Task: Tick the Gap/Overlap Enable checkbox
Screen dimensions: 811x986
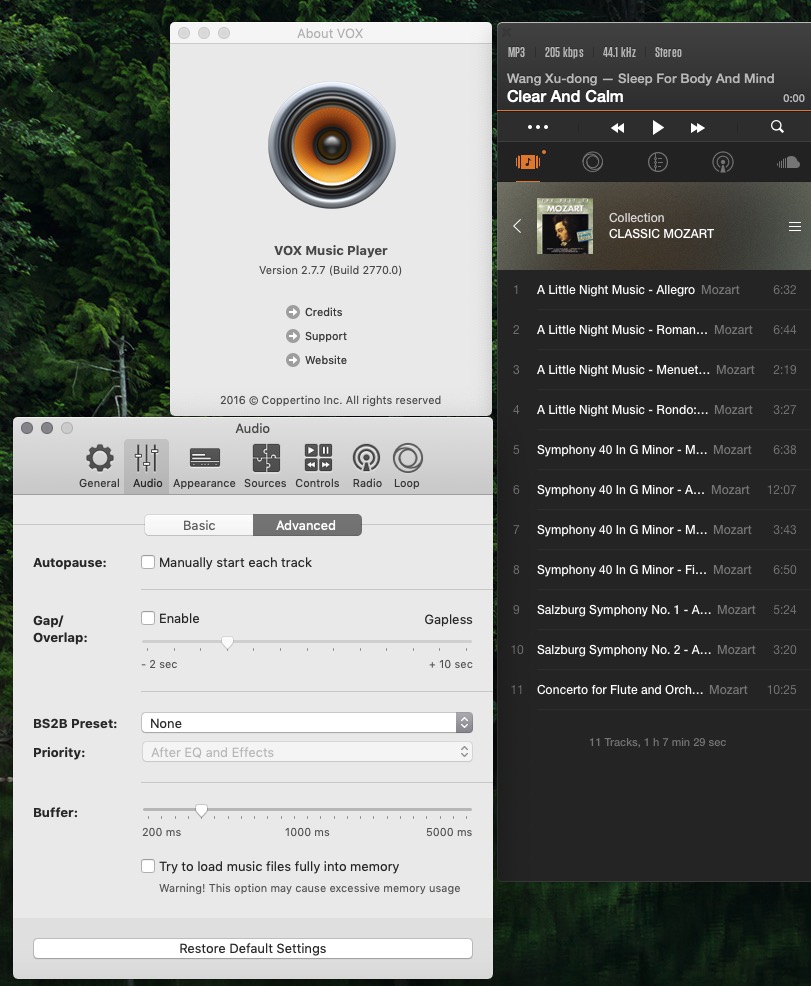Action: pyautogui.click(x=148, y=618)
